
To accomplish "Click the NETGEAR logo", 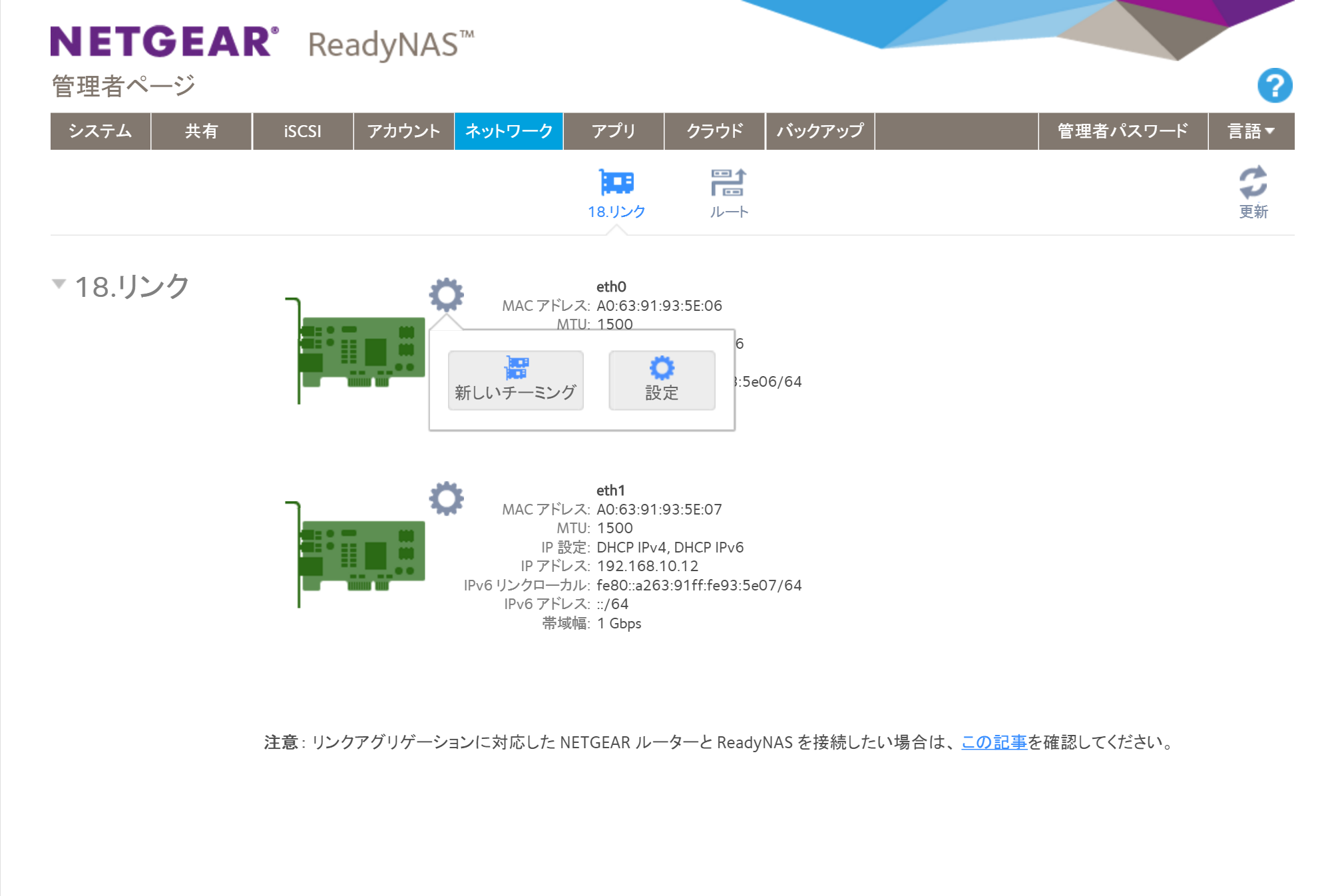I will pyautogui.click(x=164, y=41).
